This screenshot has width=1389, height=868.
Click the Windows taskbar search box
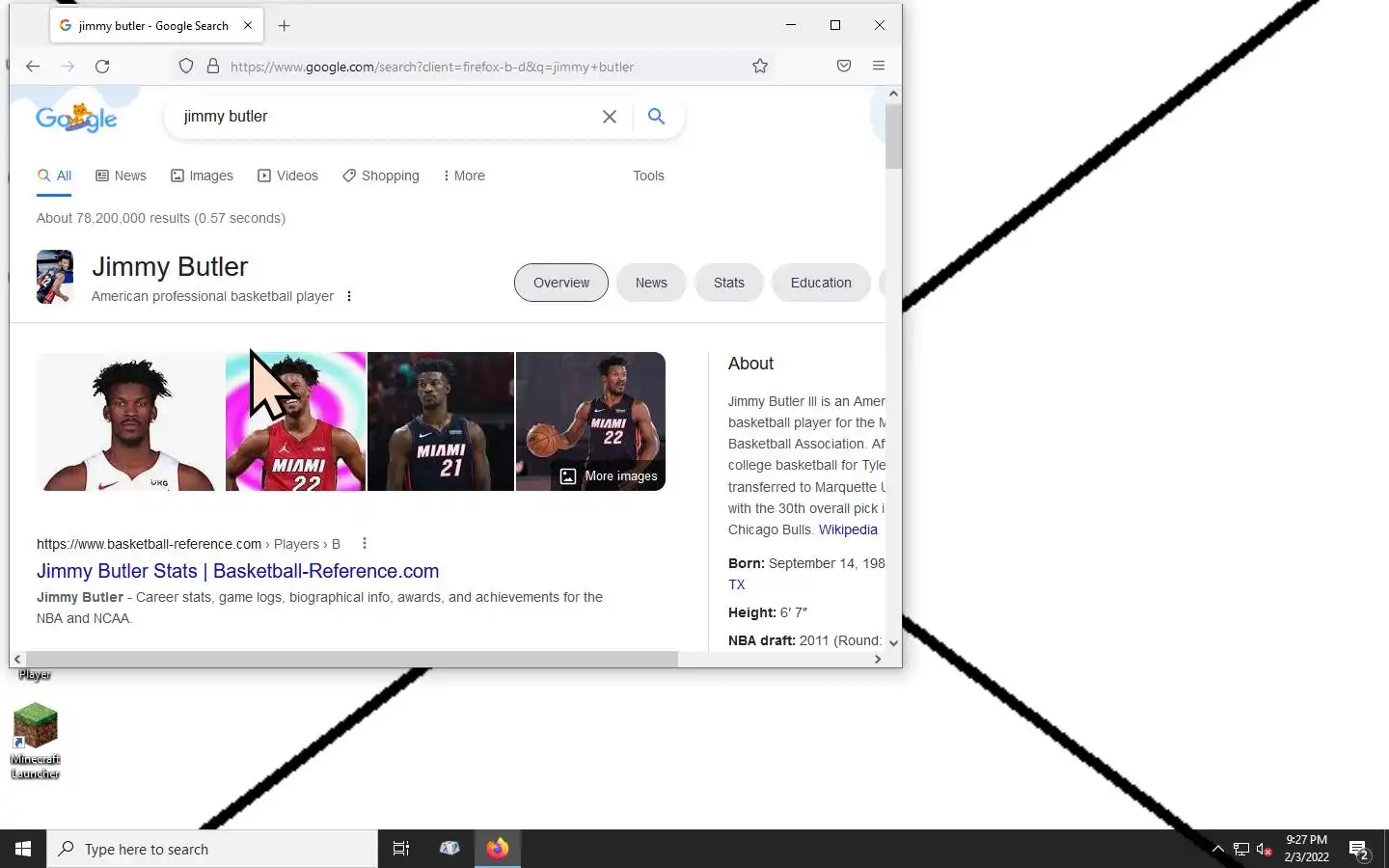212,849
